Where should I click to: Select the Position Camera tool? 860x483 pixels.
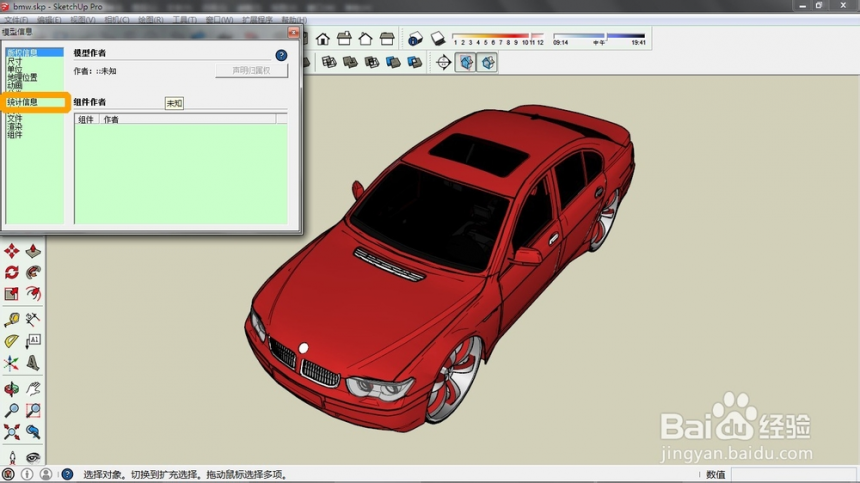coord(12,457)
